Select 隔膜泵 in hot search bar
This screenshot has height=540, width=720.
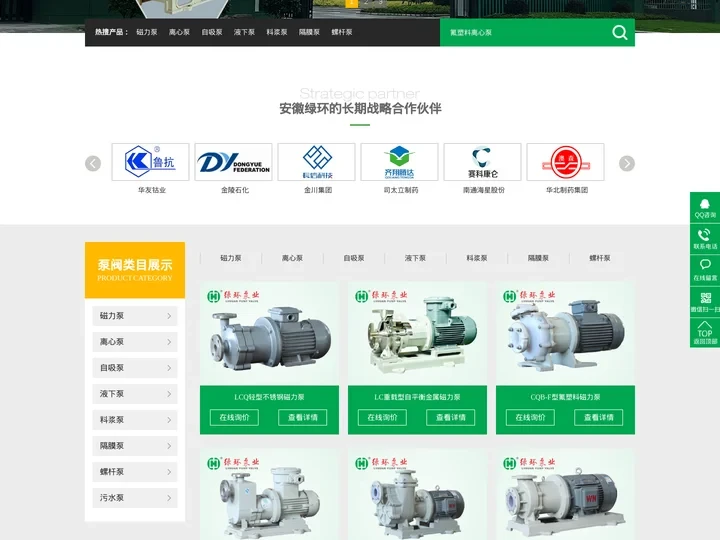tap(309, 32)
